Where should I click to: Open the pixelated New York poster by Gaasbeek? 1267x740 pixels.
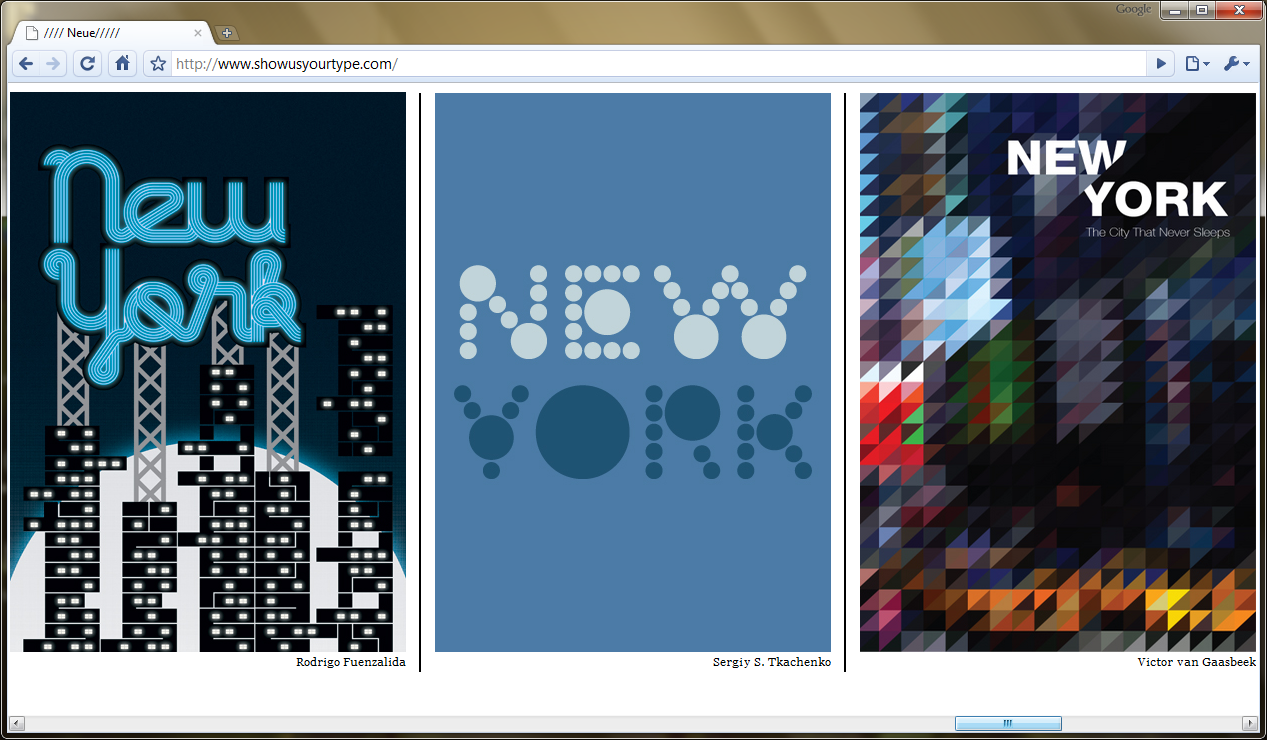[1058, 372]
